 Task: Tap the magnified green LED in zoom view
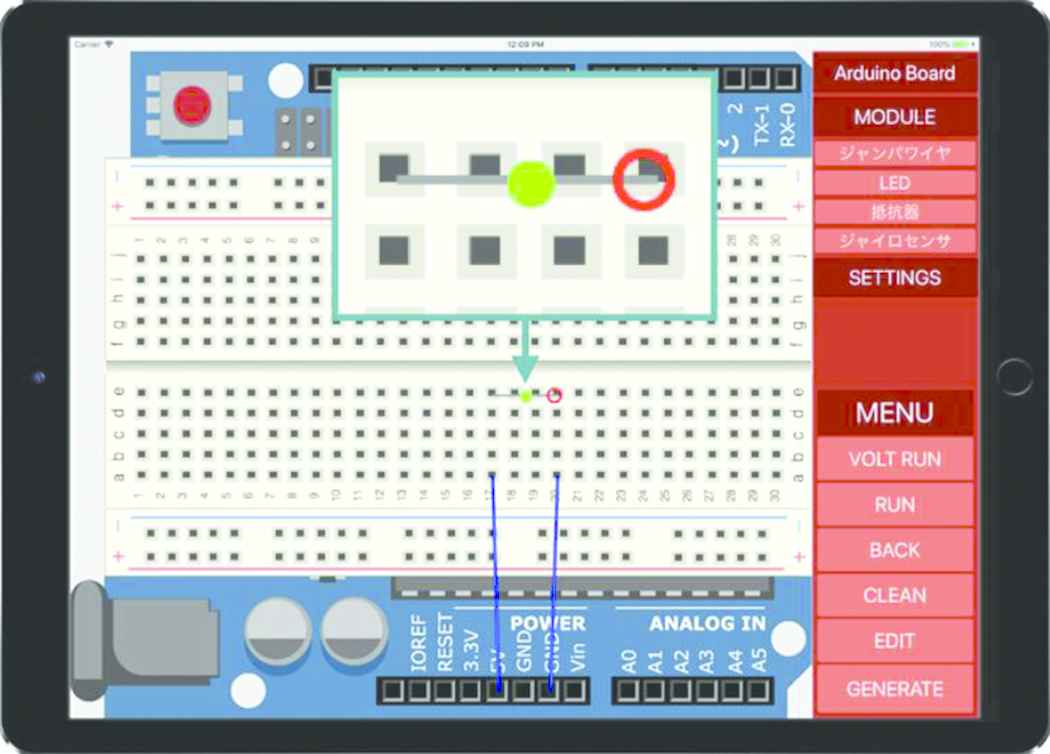[x=531, y=183]
